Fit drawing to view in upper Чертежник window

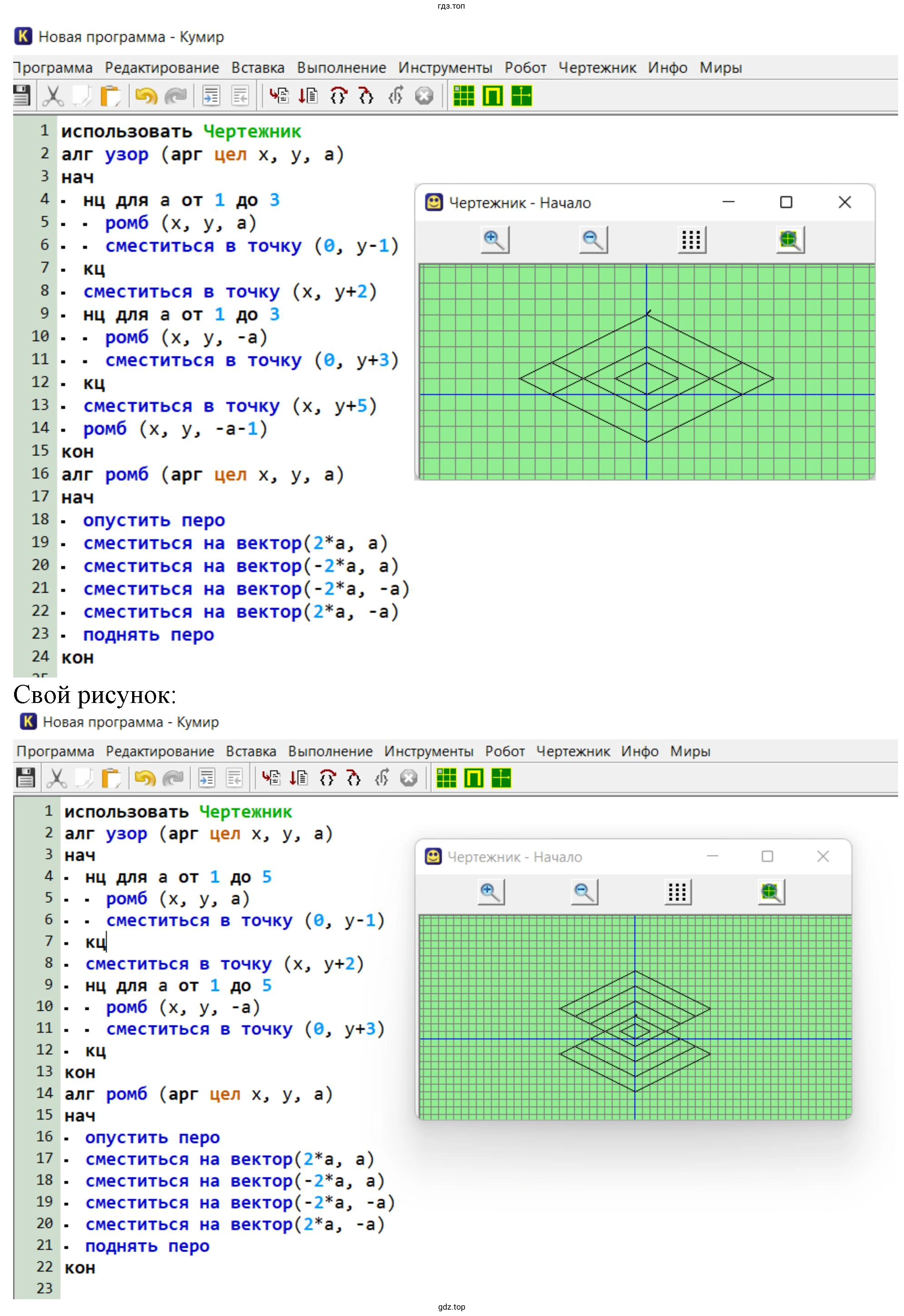tap(790, 240)
